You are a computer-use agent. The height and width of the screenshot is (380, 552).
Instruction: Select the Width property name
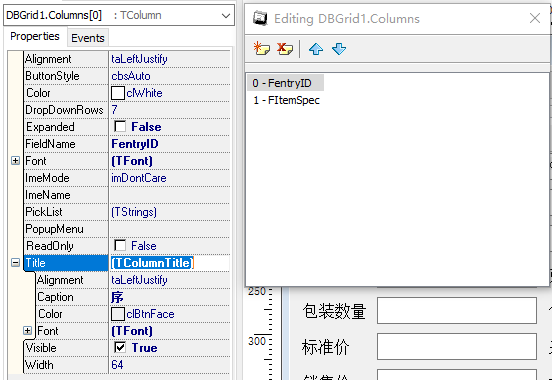tap(39, 365)
